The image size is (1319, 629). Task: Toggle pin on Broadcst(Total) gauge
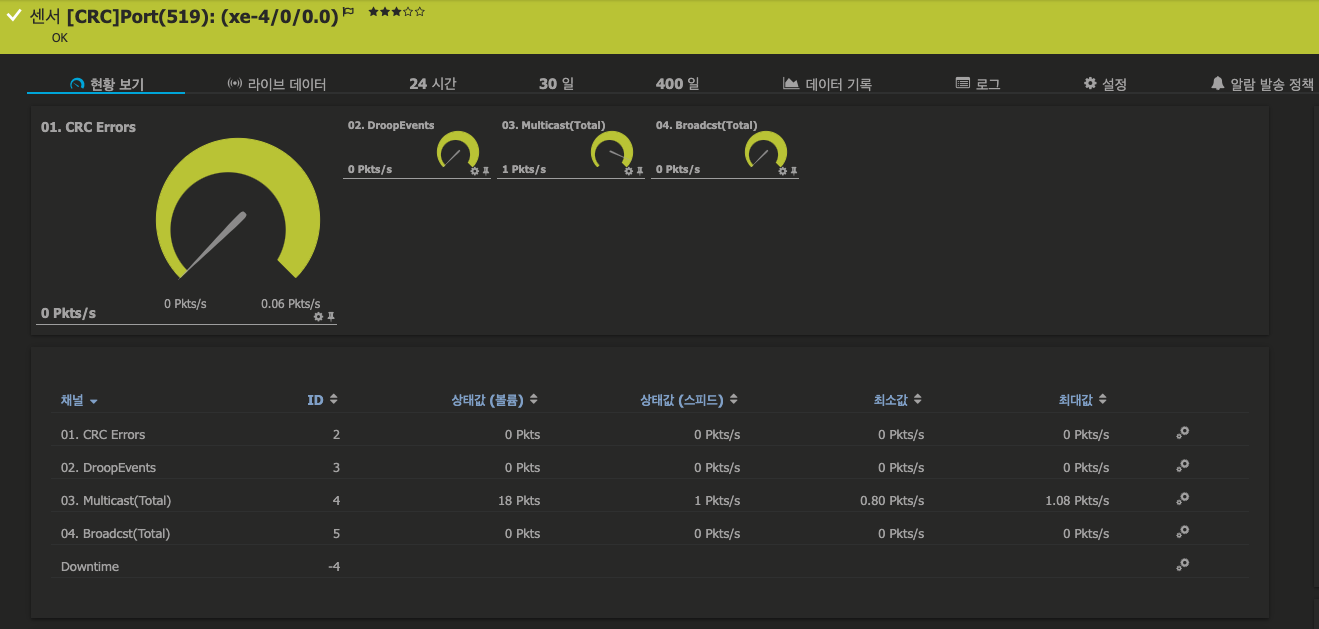794,171
